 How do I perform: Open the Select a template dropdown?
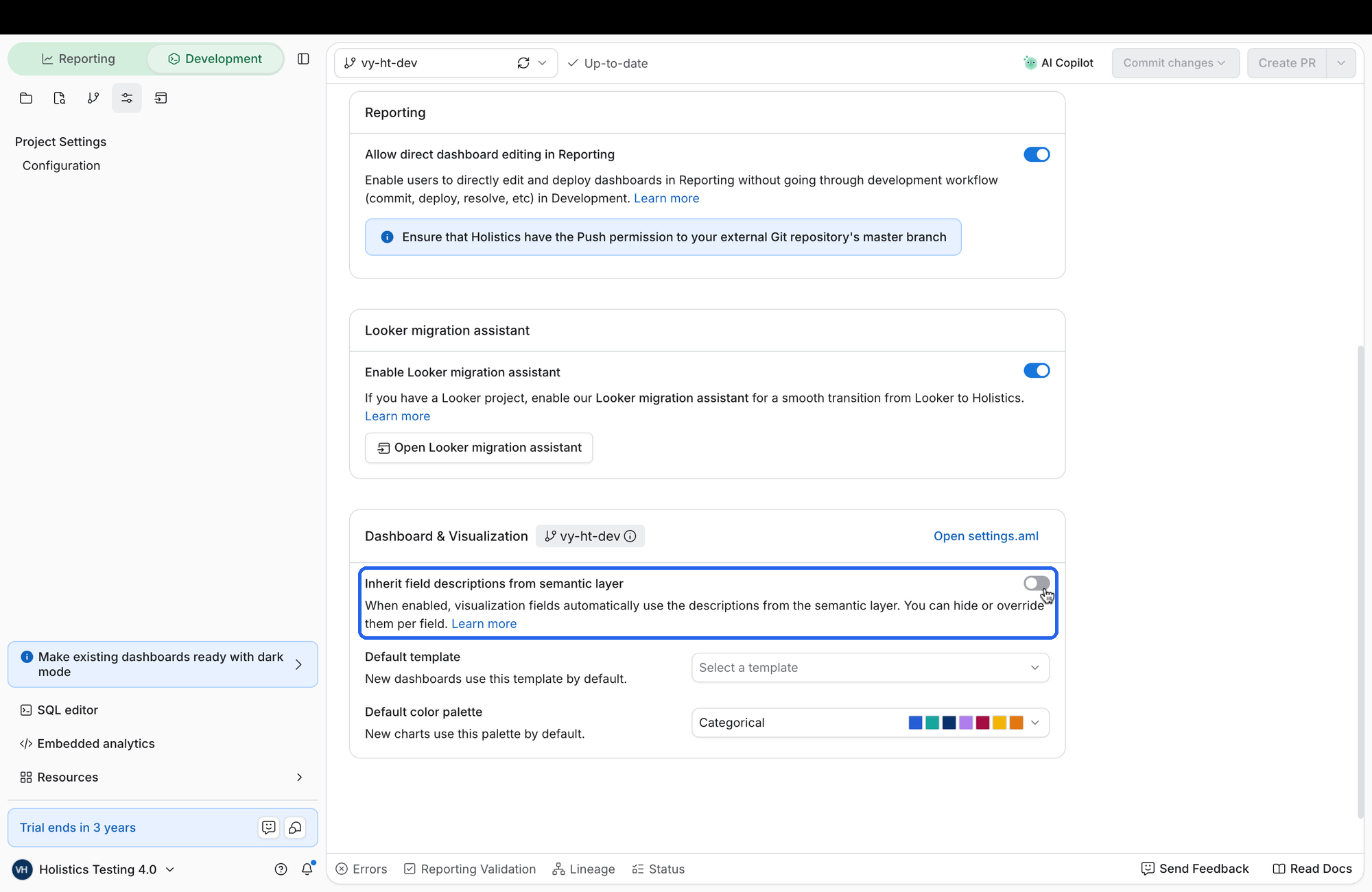coord(870,668)
